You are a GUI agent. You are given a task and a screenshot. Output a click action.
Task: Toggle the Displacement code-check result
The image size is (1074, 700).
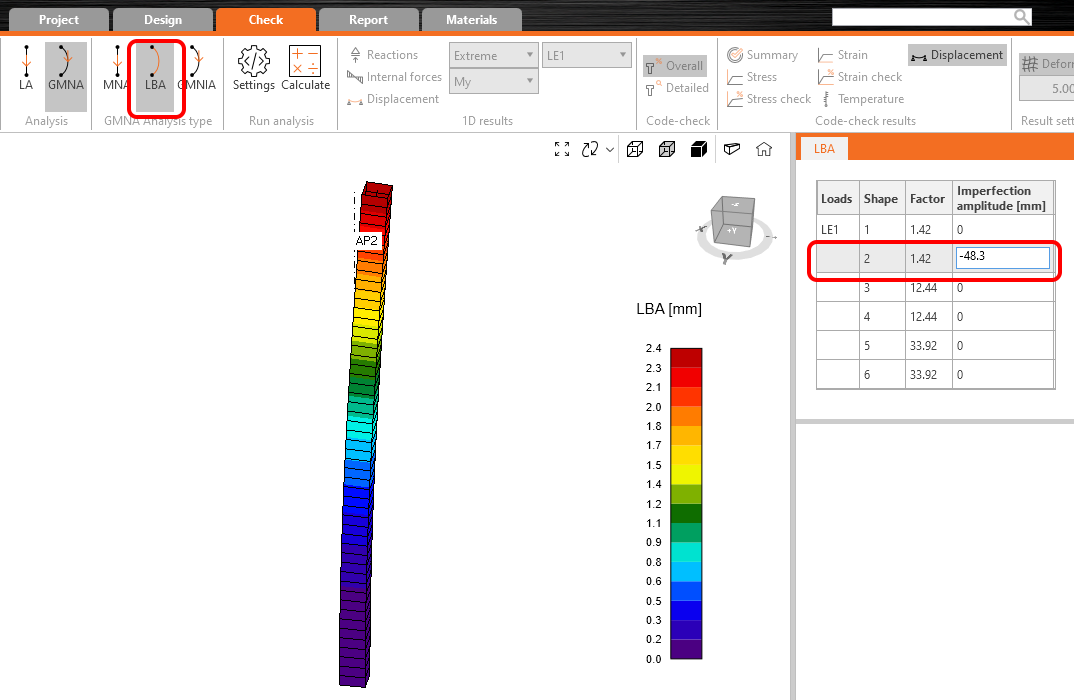[x=957, y=55]
